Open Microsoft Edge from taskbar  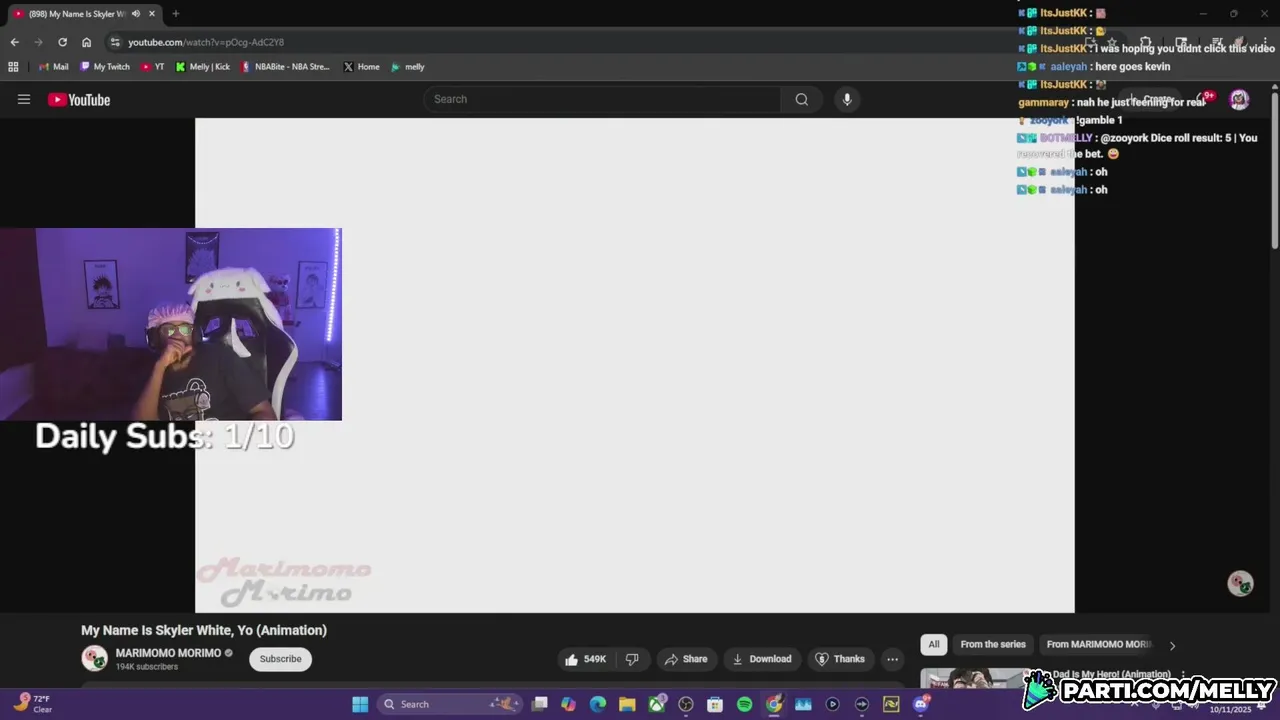598,704
